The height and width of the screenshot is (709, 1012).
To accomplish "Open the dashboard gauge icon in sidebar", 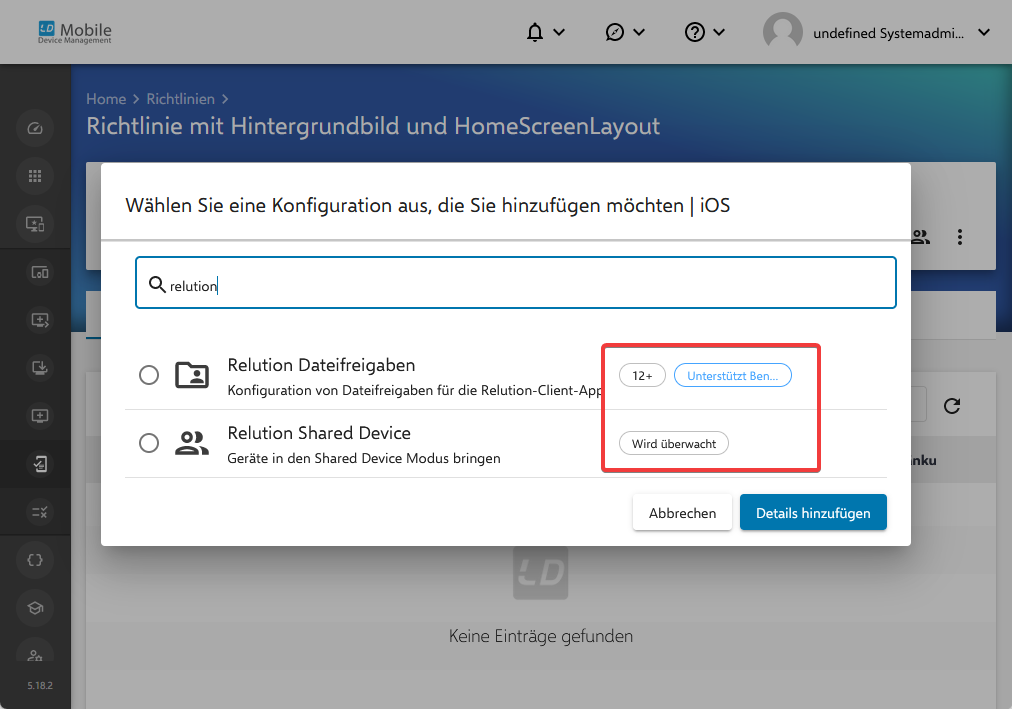I will [x=35, y=128].
